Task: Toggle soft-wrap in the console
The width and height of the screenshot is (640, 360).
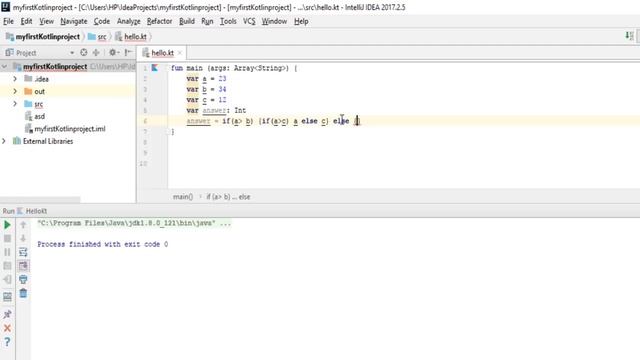Action: (23, 252)
